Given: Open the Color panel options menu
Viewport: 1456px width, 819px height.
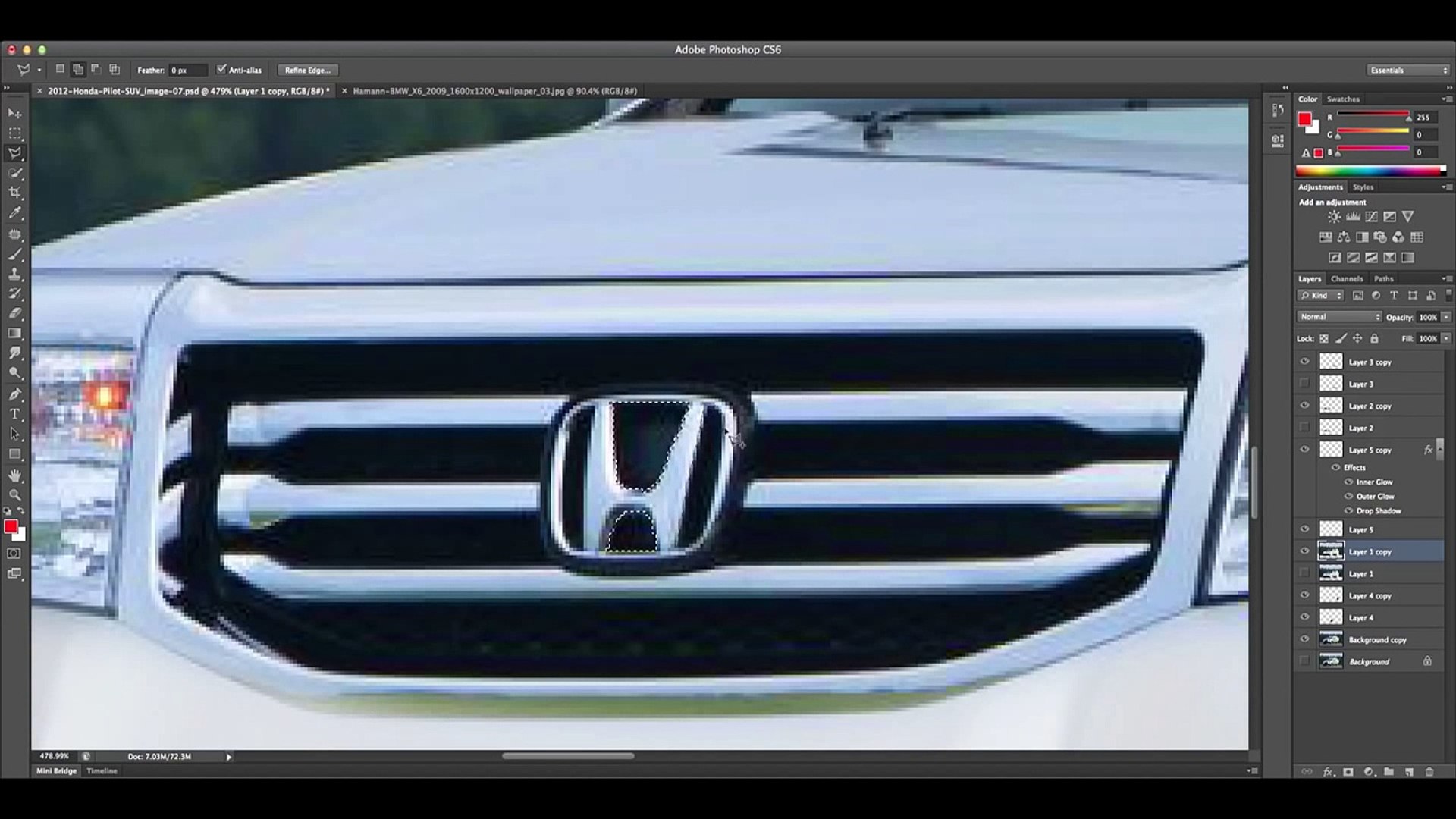Looking at the screenshot, I should (1445, 99).
